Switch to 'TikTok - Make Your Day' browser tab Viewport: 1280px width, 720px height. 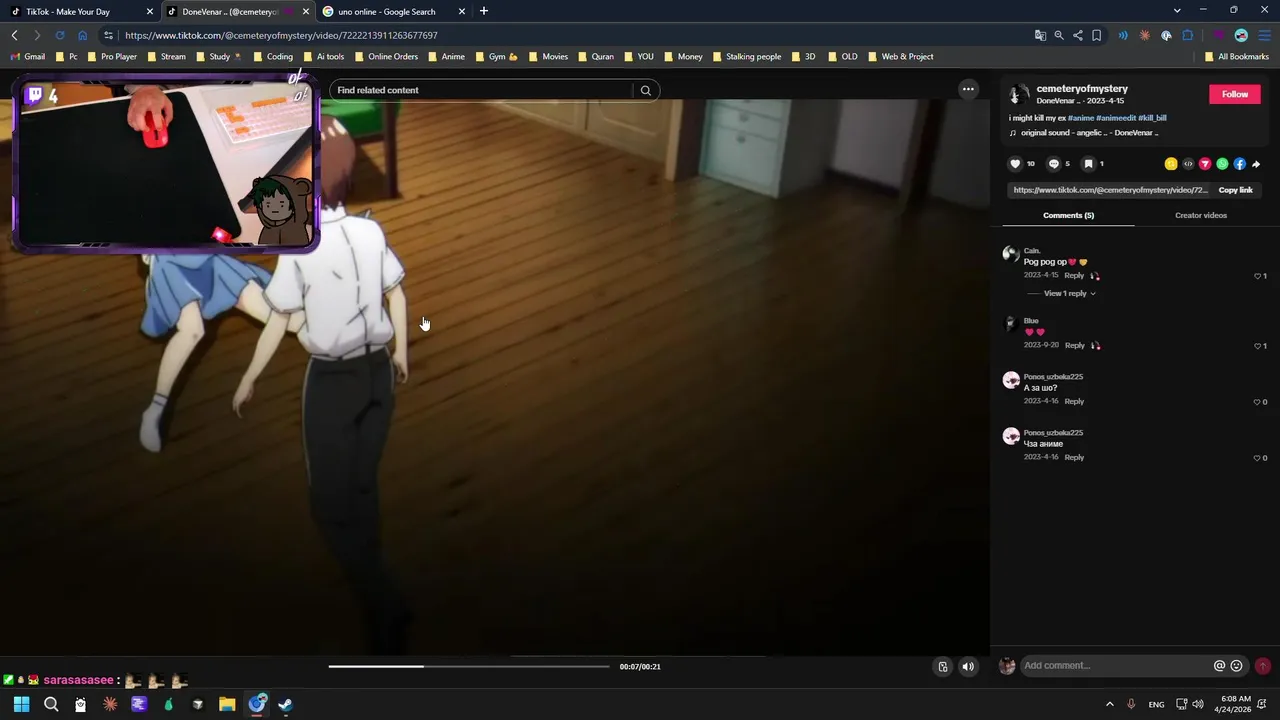point(82,11)
